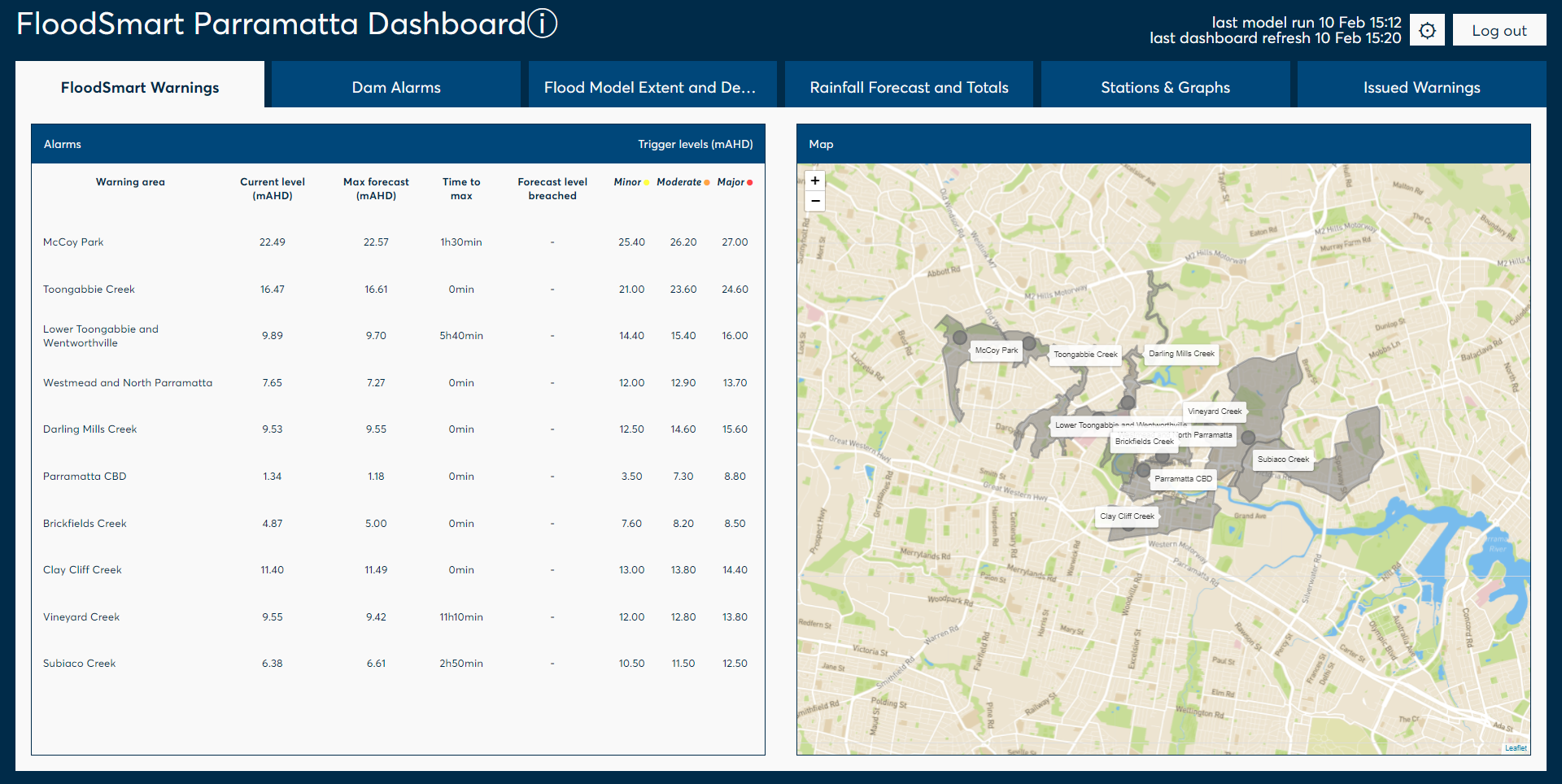Zoom out on the map
Screen dimensions: 1562x784
[814, 201]
